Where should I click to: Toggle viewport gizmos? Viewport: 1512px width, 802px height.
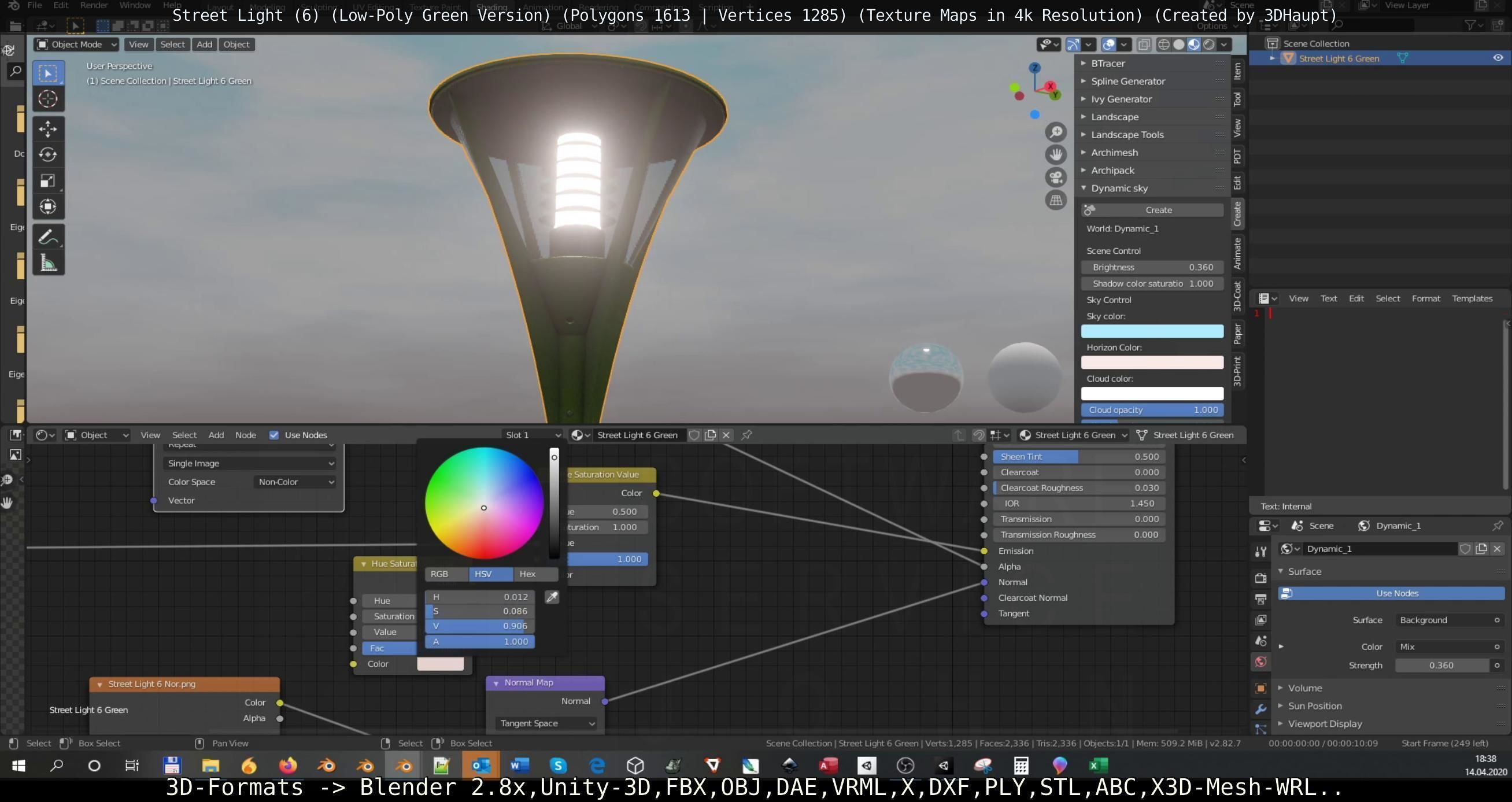1073,45
